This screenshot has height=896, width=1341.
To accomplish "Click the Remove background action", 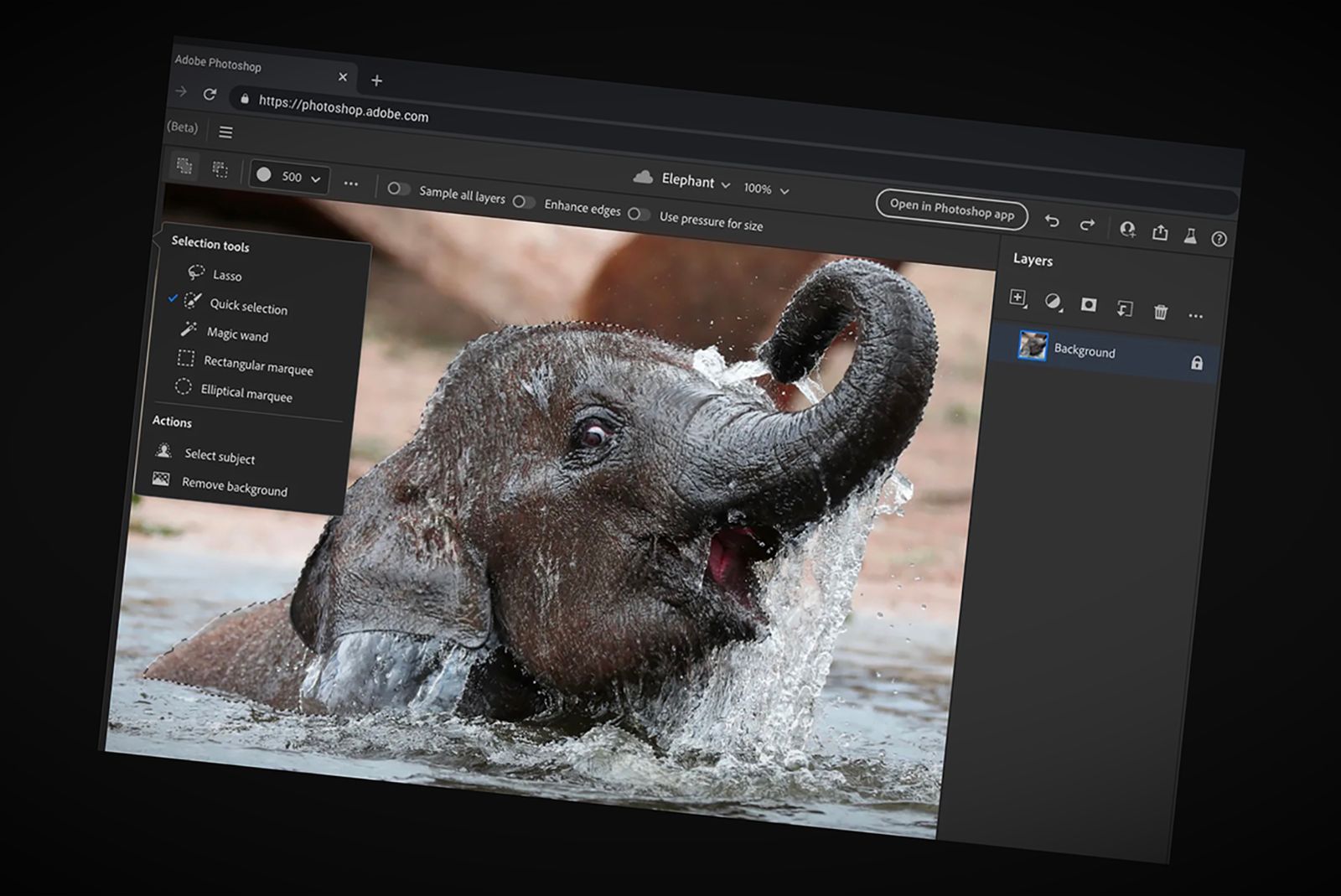I will tap(234, 487).
